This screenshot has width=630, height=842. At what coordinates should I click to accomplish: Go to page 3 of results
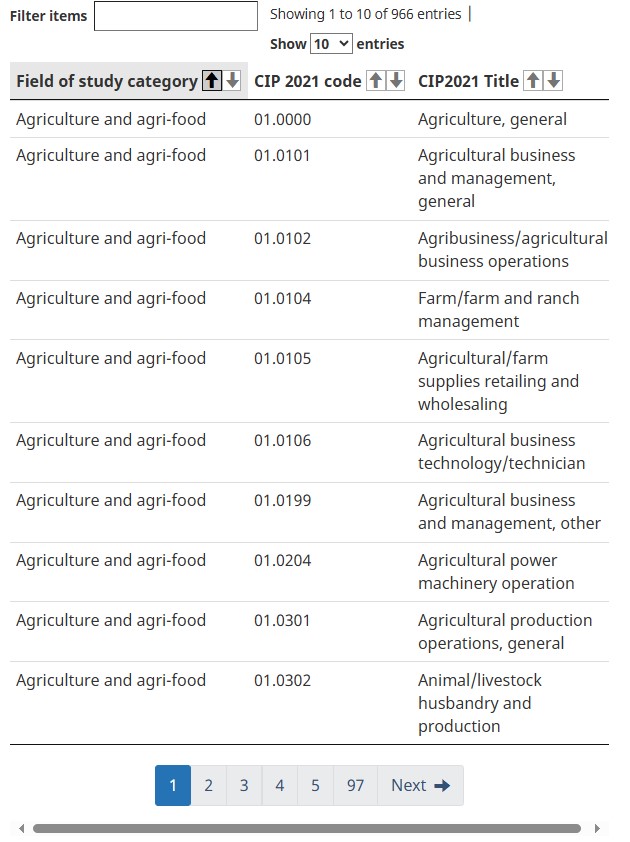[244, 786]
